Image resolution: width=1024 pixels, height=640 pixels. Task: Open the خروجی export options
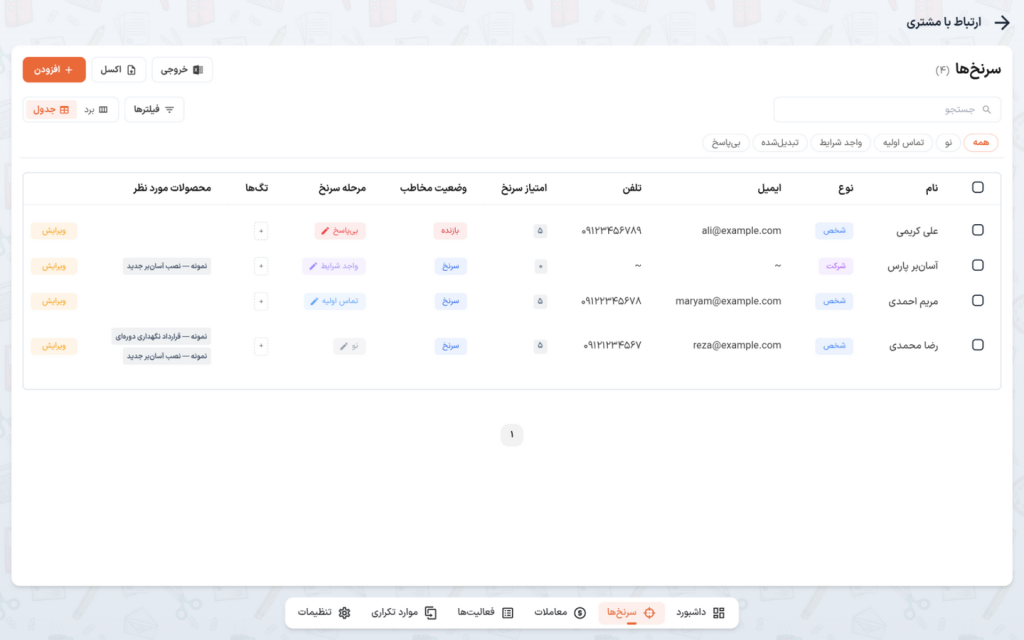pyautogui.click(x=182, y=69)
